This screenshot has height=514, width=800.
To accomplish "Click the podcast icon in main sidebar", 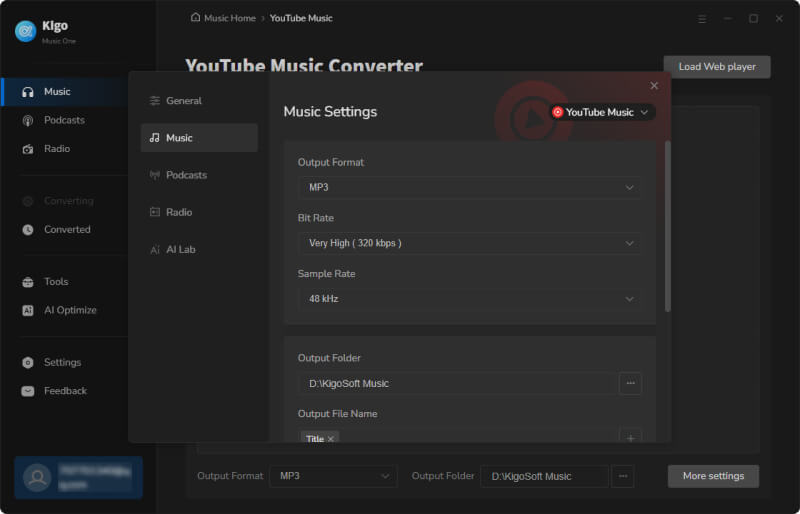I will click(28, 121).
